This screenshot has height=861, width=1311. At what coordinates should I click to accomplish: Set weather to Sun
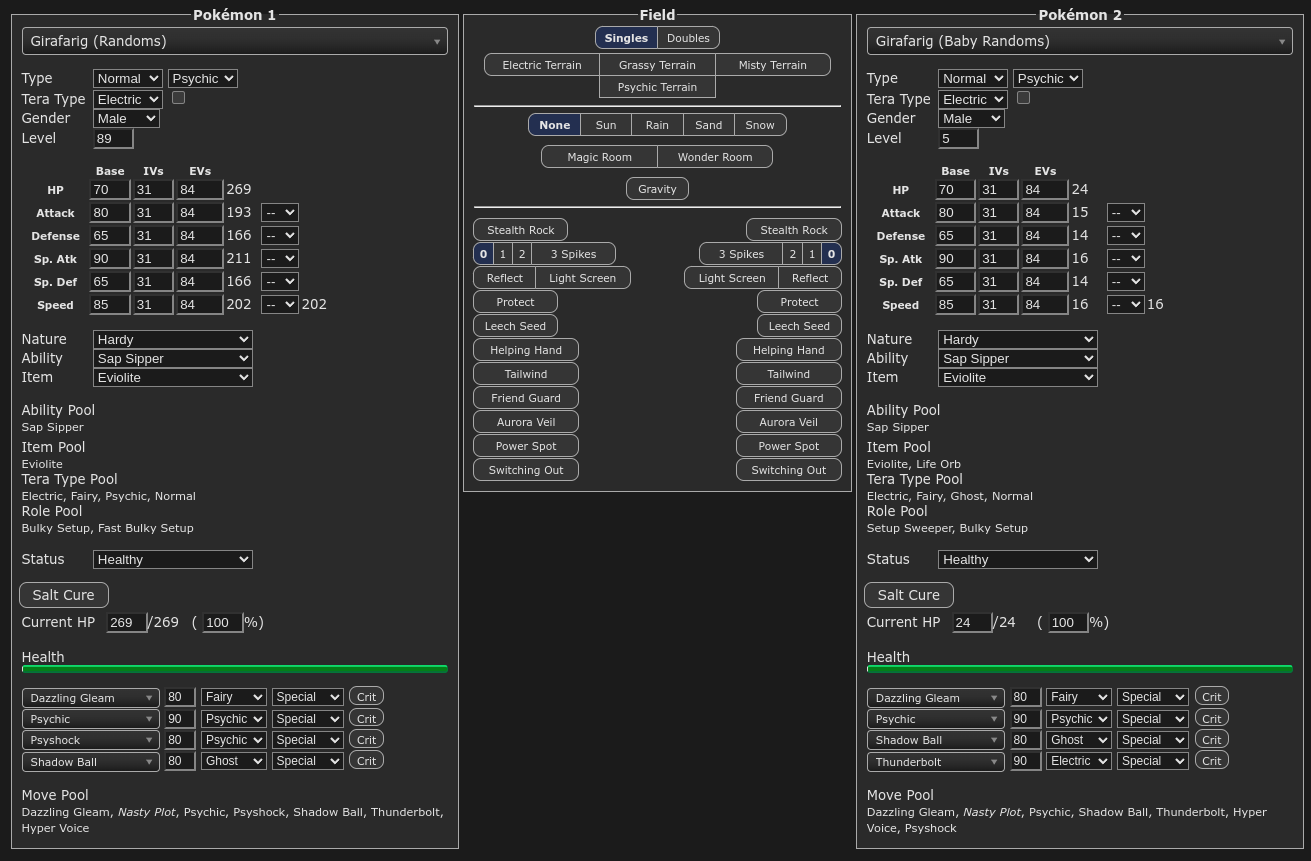coord(606,125)
